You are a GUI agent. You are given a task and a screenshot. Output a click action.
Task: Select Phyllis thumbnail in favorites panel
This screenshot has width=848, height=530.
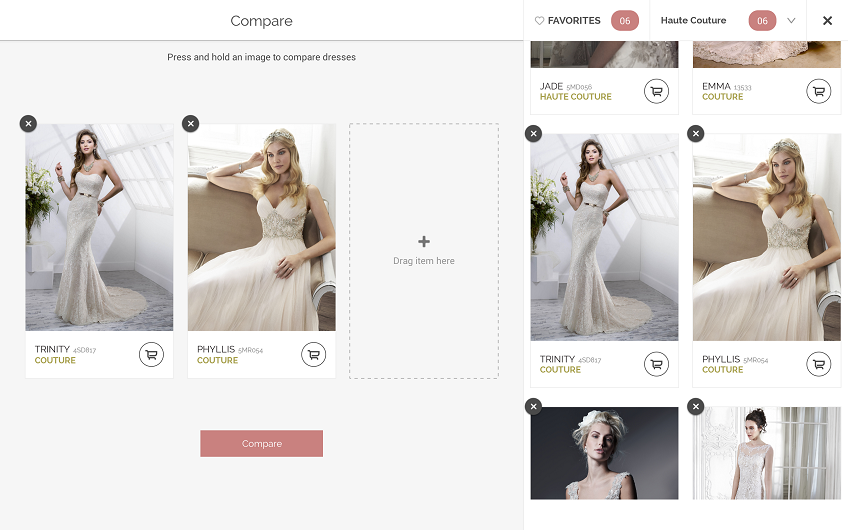tap(767, 237)
